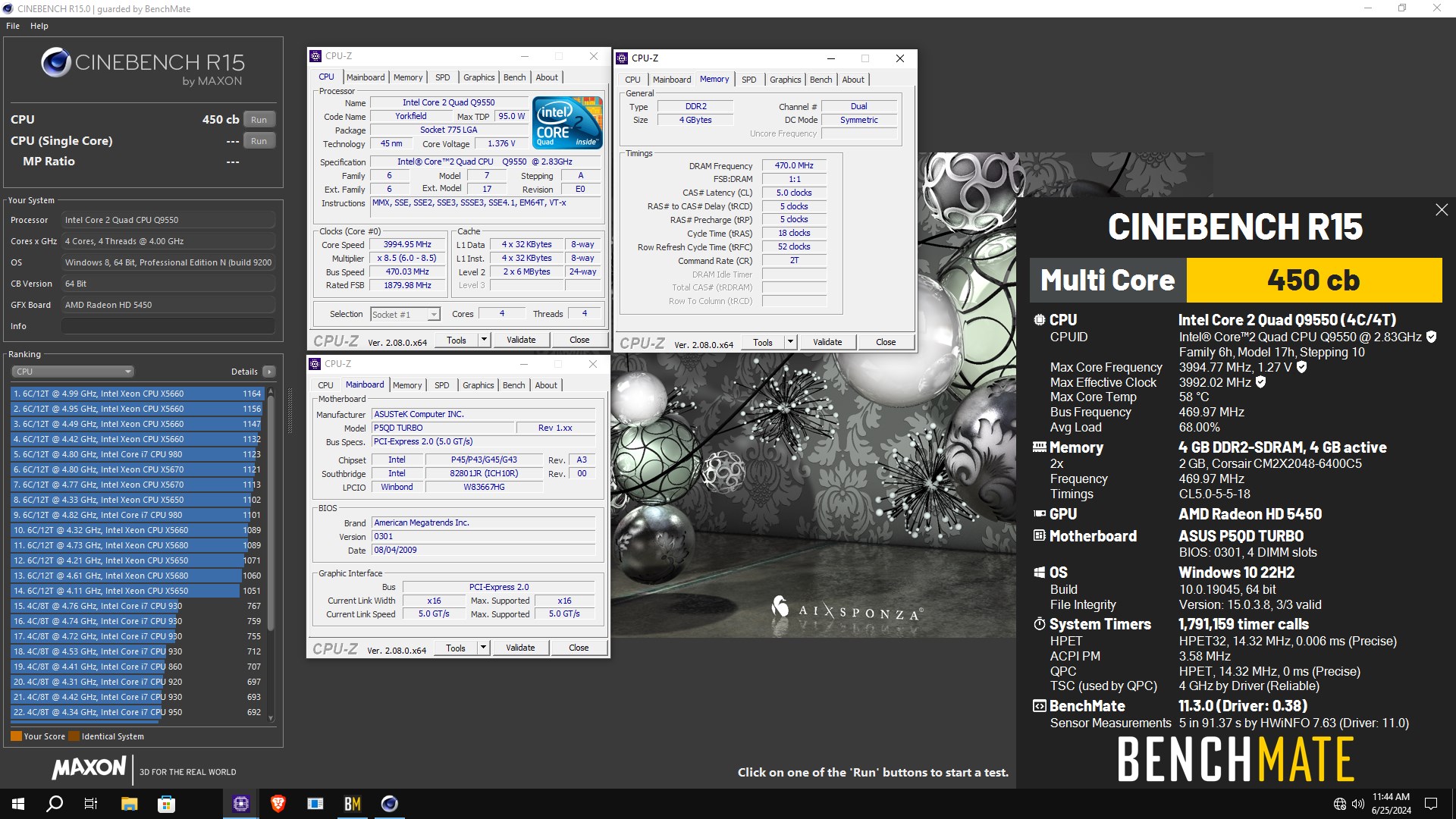The image size is (1456, 819).
Task: Open Bench tab in CPU window
Action: coord(514,77)
